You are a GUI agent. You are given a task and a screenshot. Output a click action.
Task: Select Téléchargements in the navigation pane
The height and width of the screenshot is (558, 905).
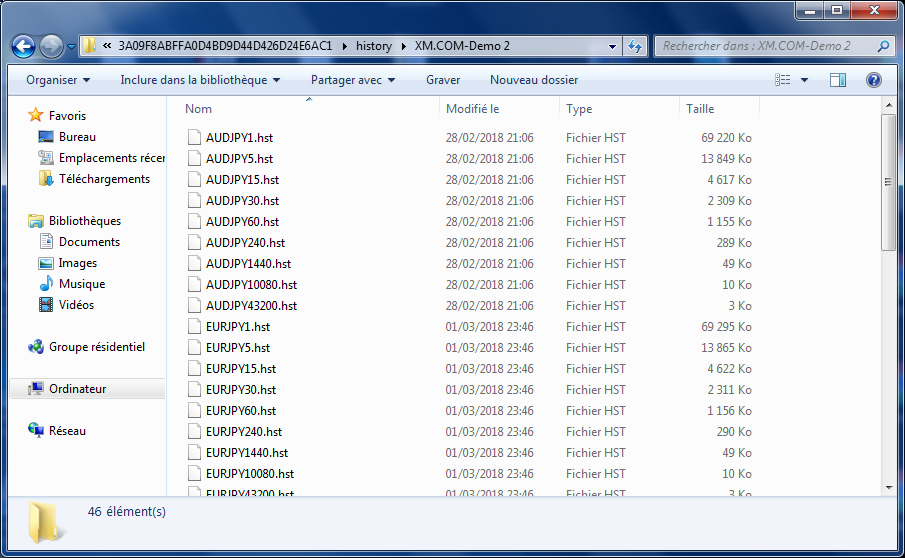pos(104,179)
